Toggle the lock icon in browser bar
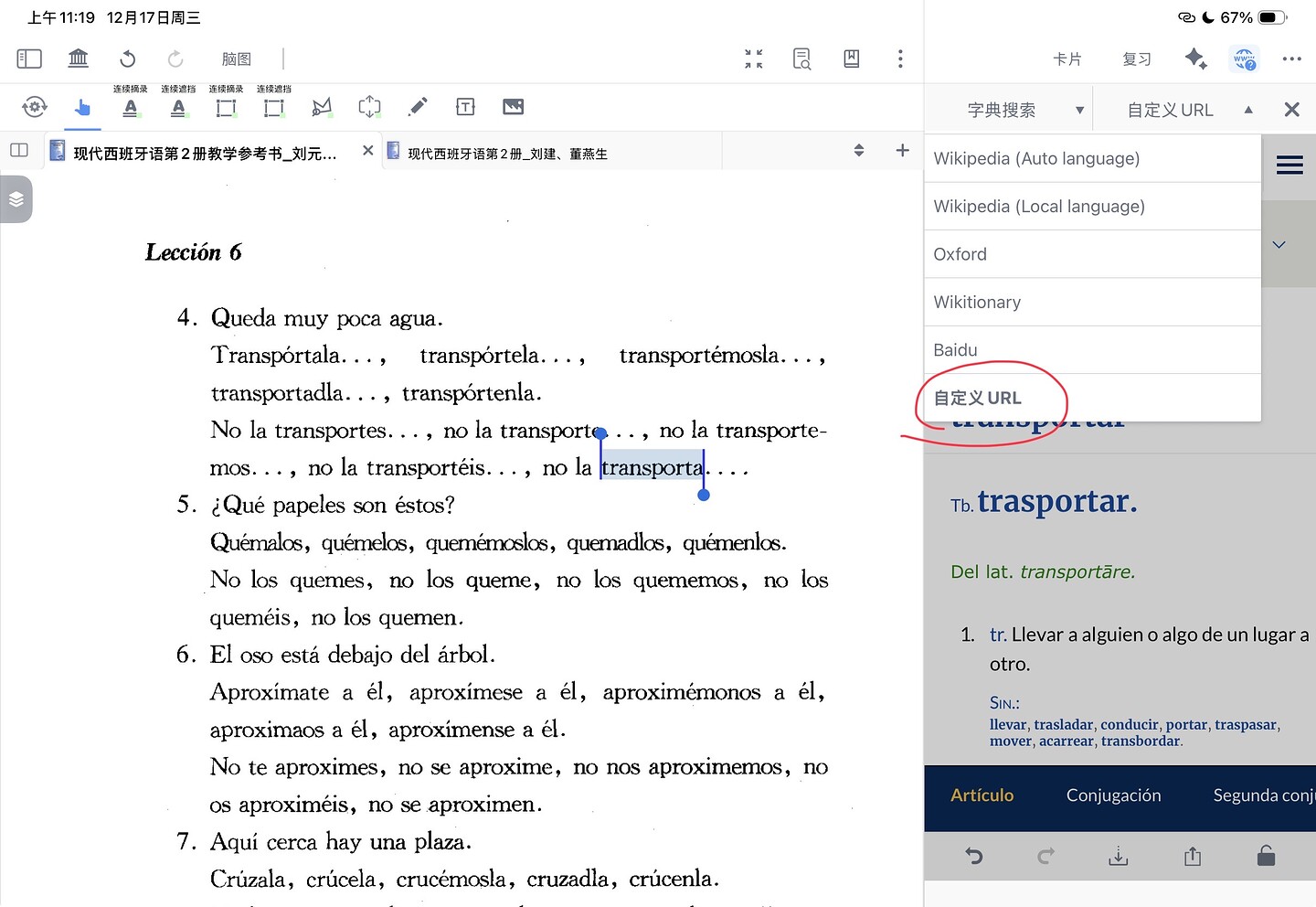 pos(1266,856)
